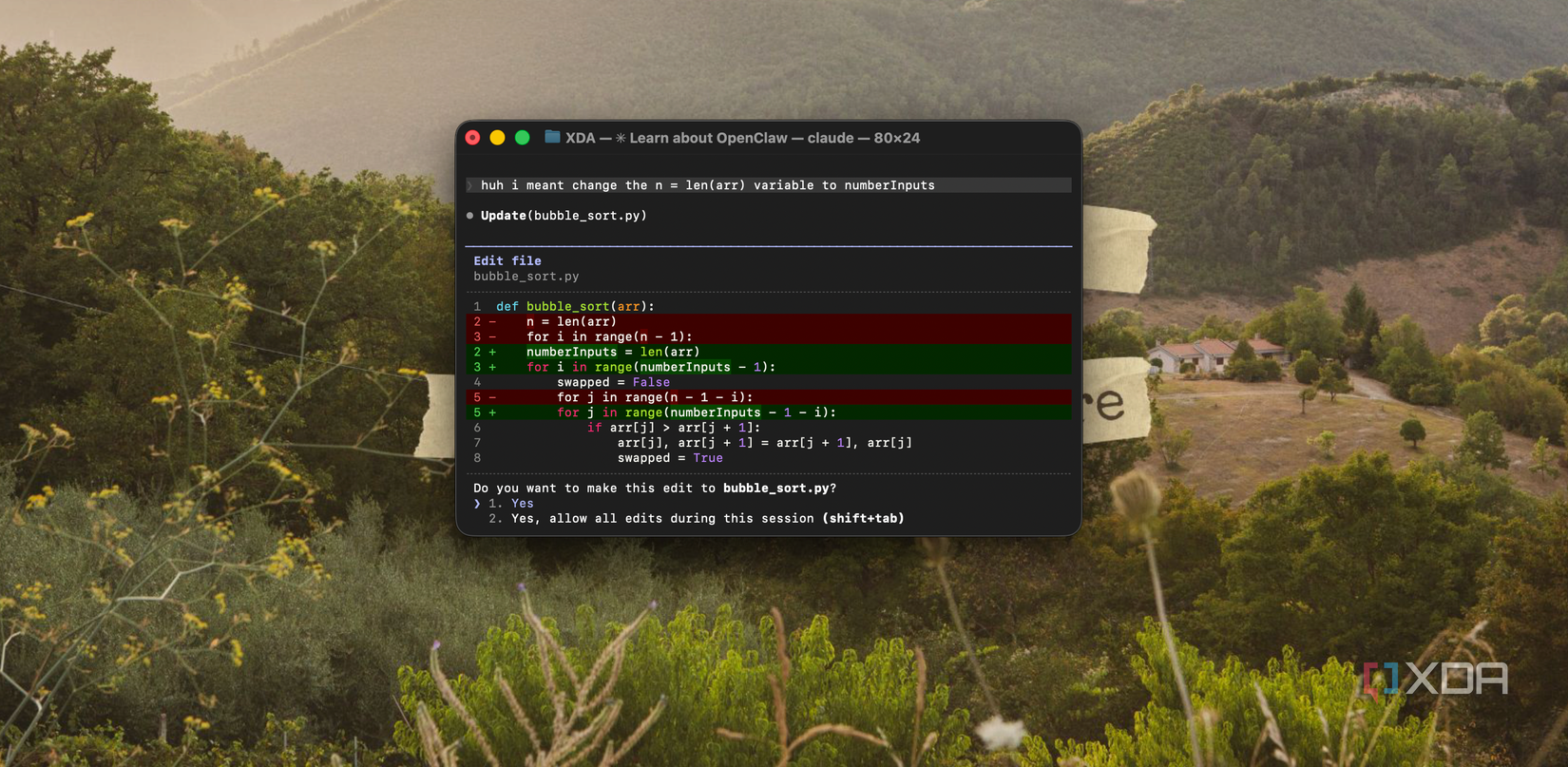Click the blue folder icon in title bar
Viewport: 1568px width, 767px height.
click(x=552, y=137)
